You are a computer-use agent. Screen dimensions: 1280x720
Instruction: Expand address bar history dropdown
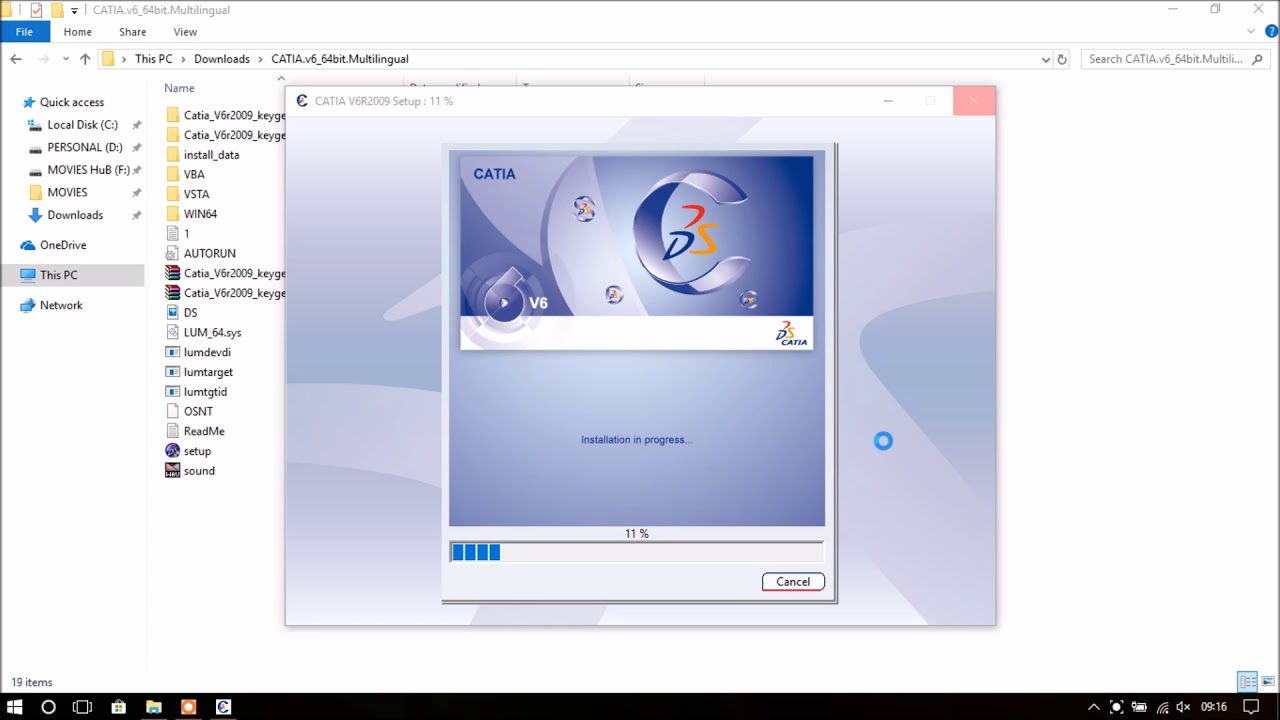pos(1045,59)
